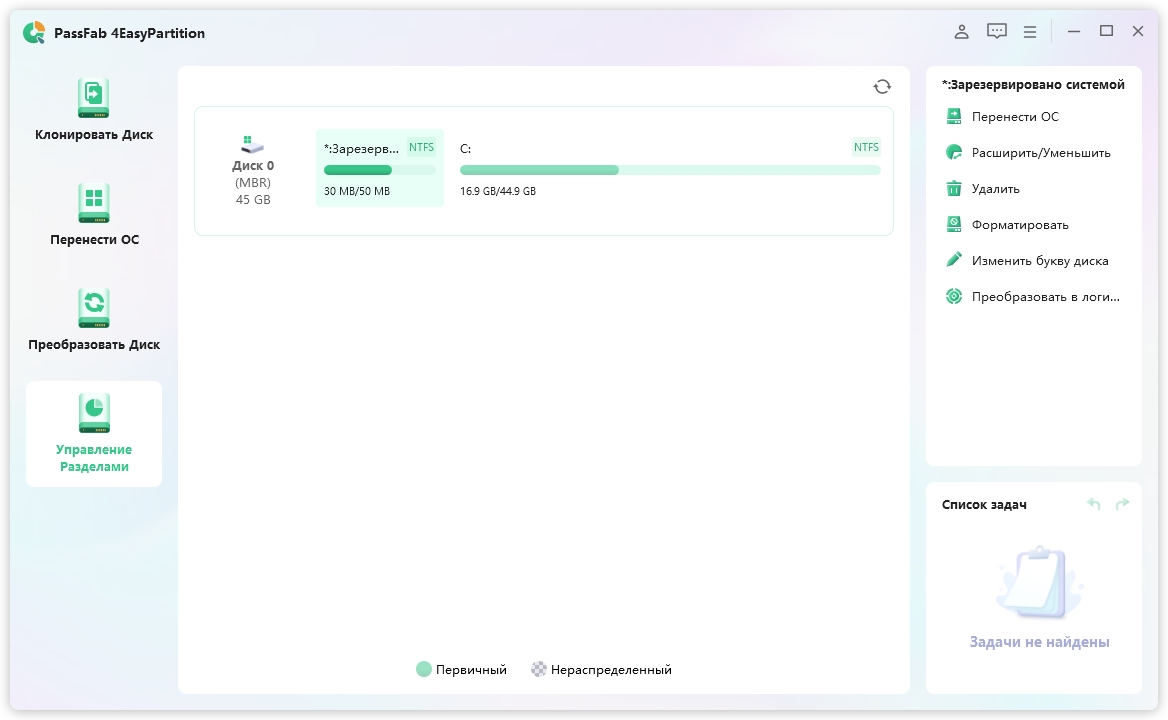Click the Первичный legend color swatch
This screenshot has height=720, width=1168.
424,670
